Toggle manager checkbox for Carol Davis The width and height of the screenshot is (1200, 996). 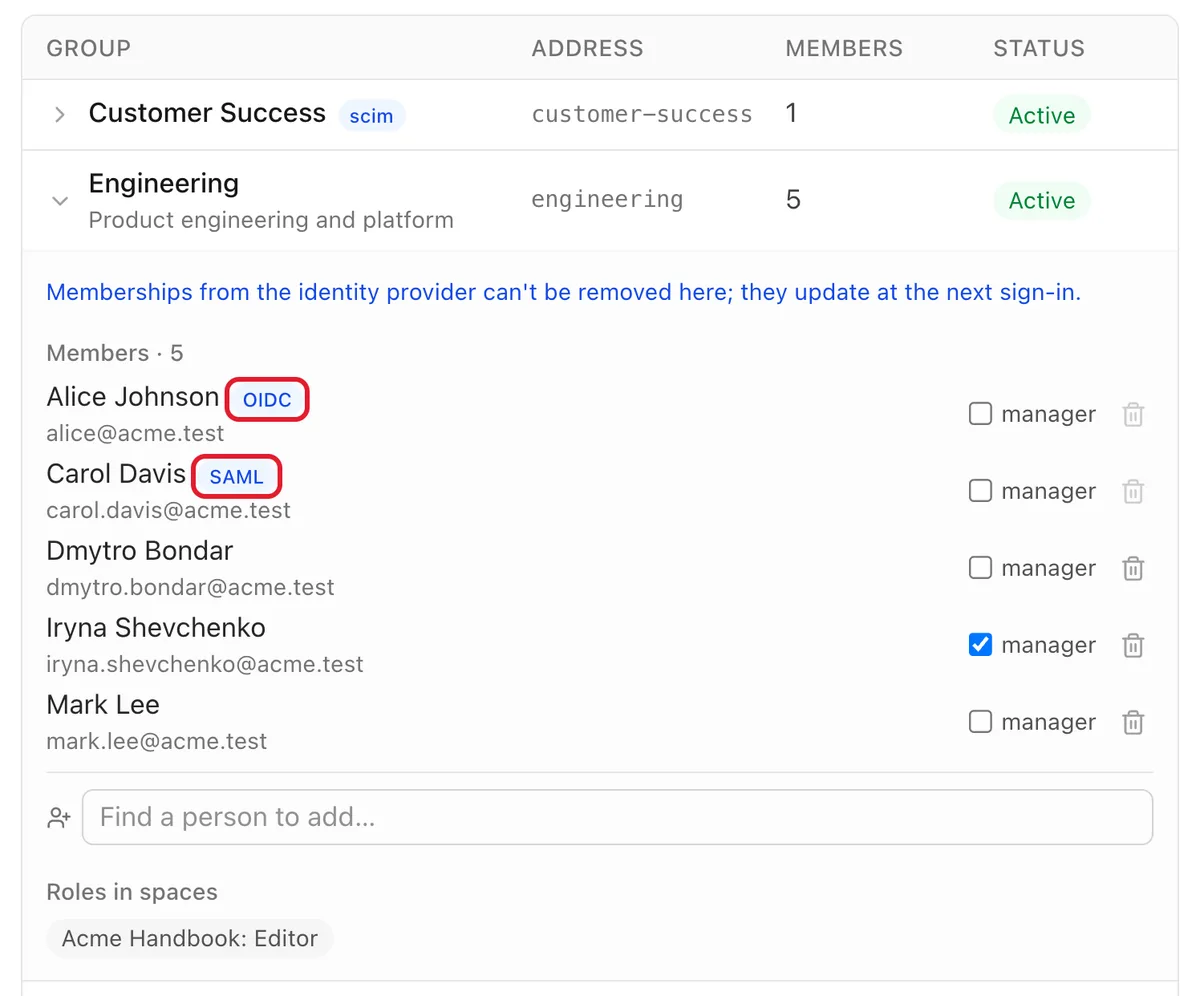click(980, 490)
